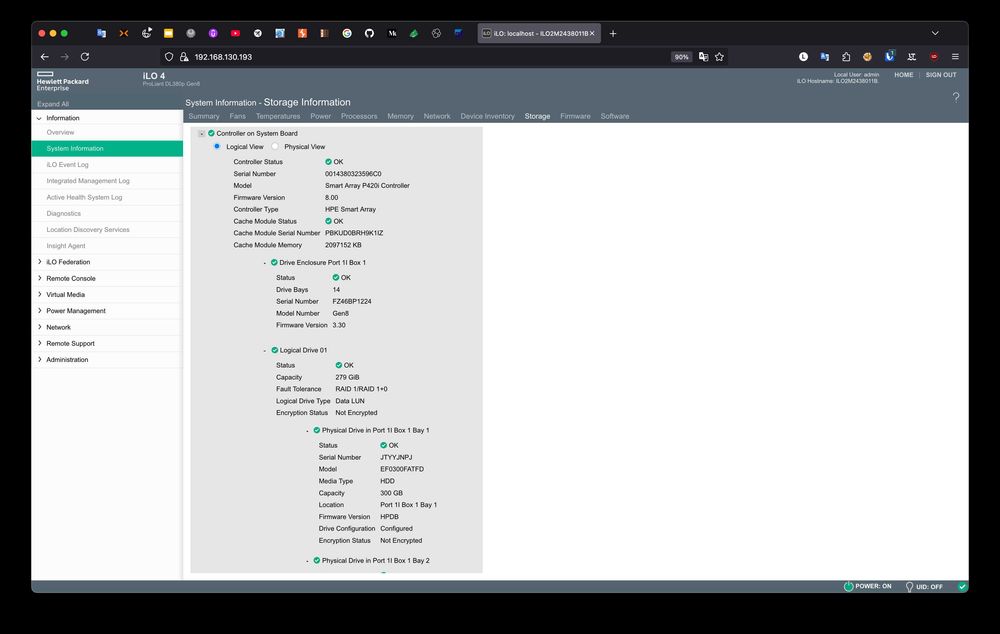
Task: Click the UID: OFF light icon
Action: [909, 586]
